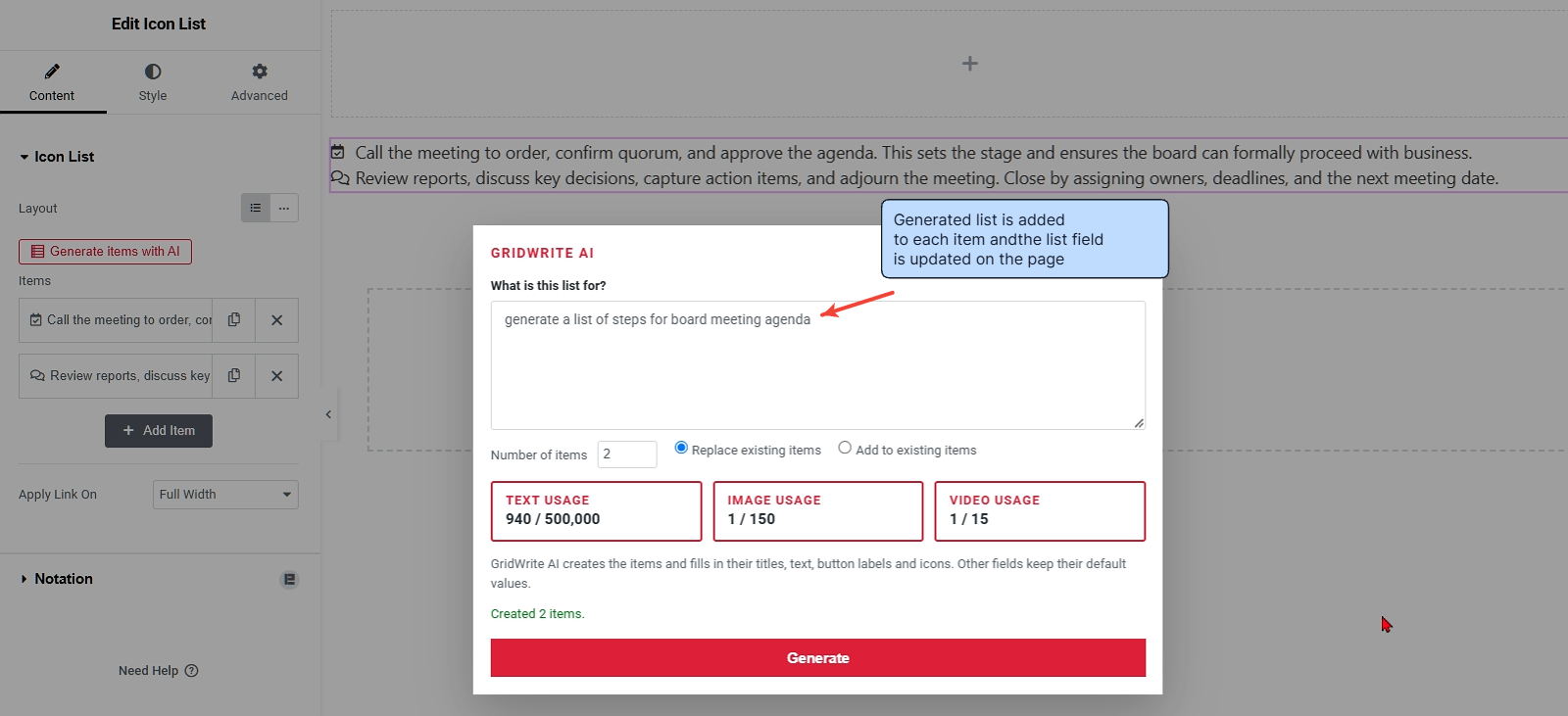Open the Apply Link On dropdown

point(225,495)
